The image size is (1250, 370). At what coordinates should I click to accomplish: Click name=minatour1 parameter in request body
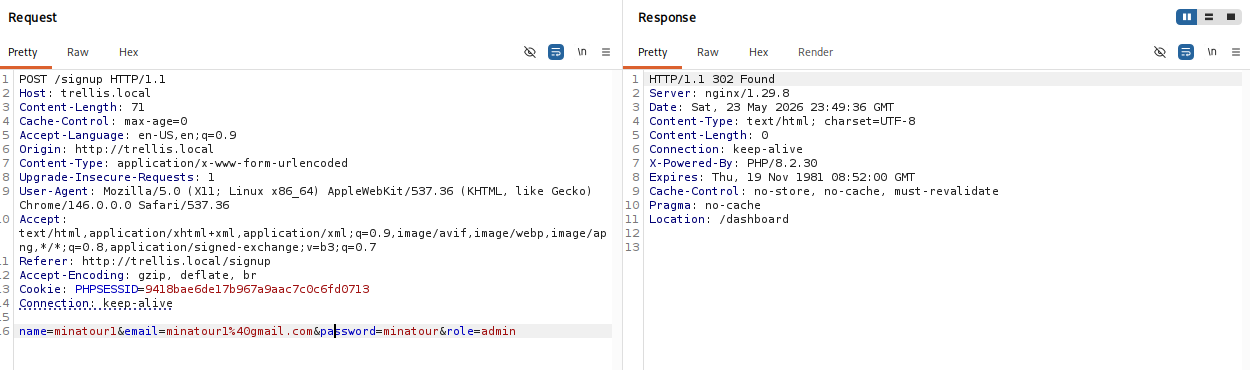68,331
